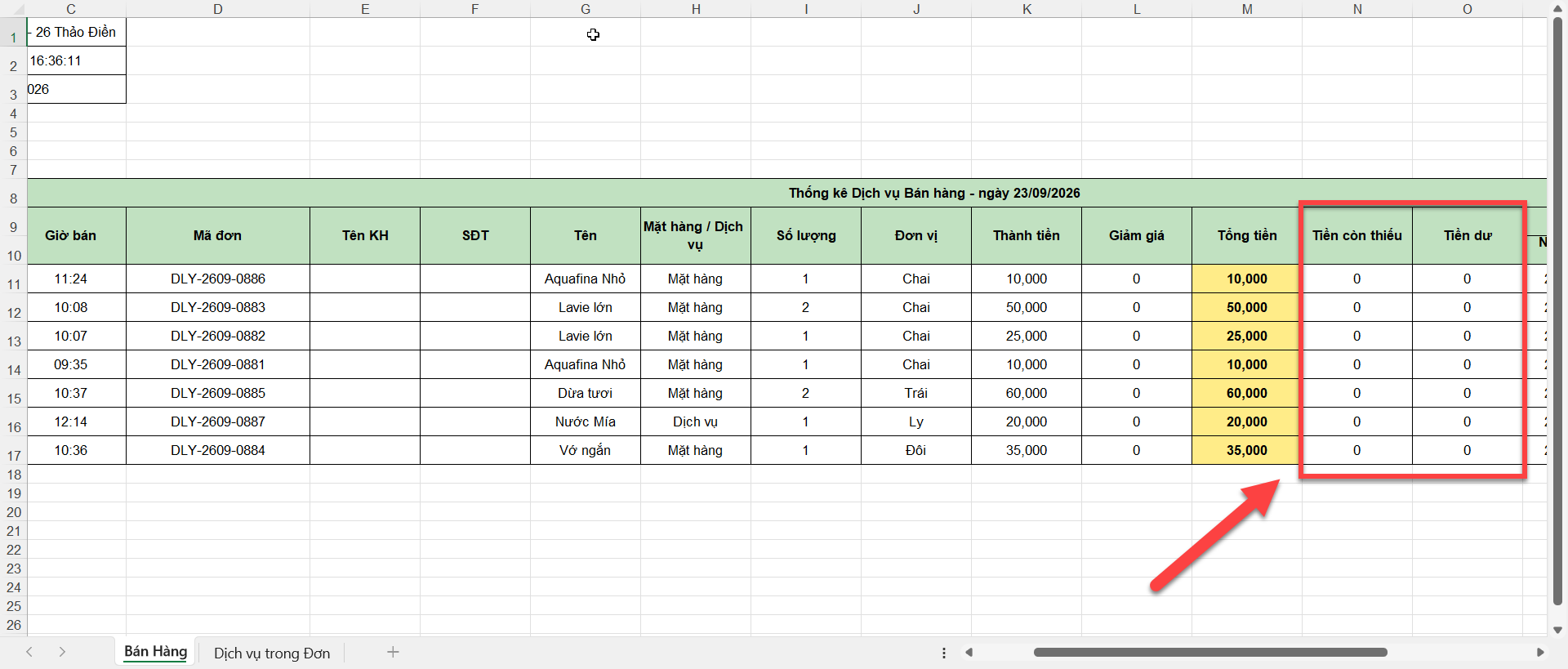The image size is (1568, 669).
Task: Select cell with DLY-2609-0886
Action: (x=218, y=279)
